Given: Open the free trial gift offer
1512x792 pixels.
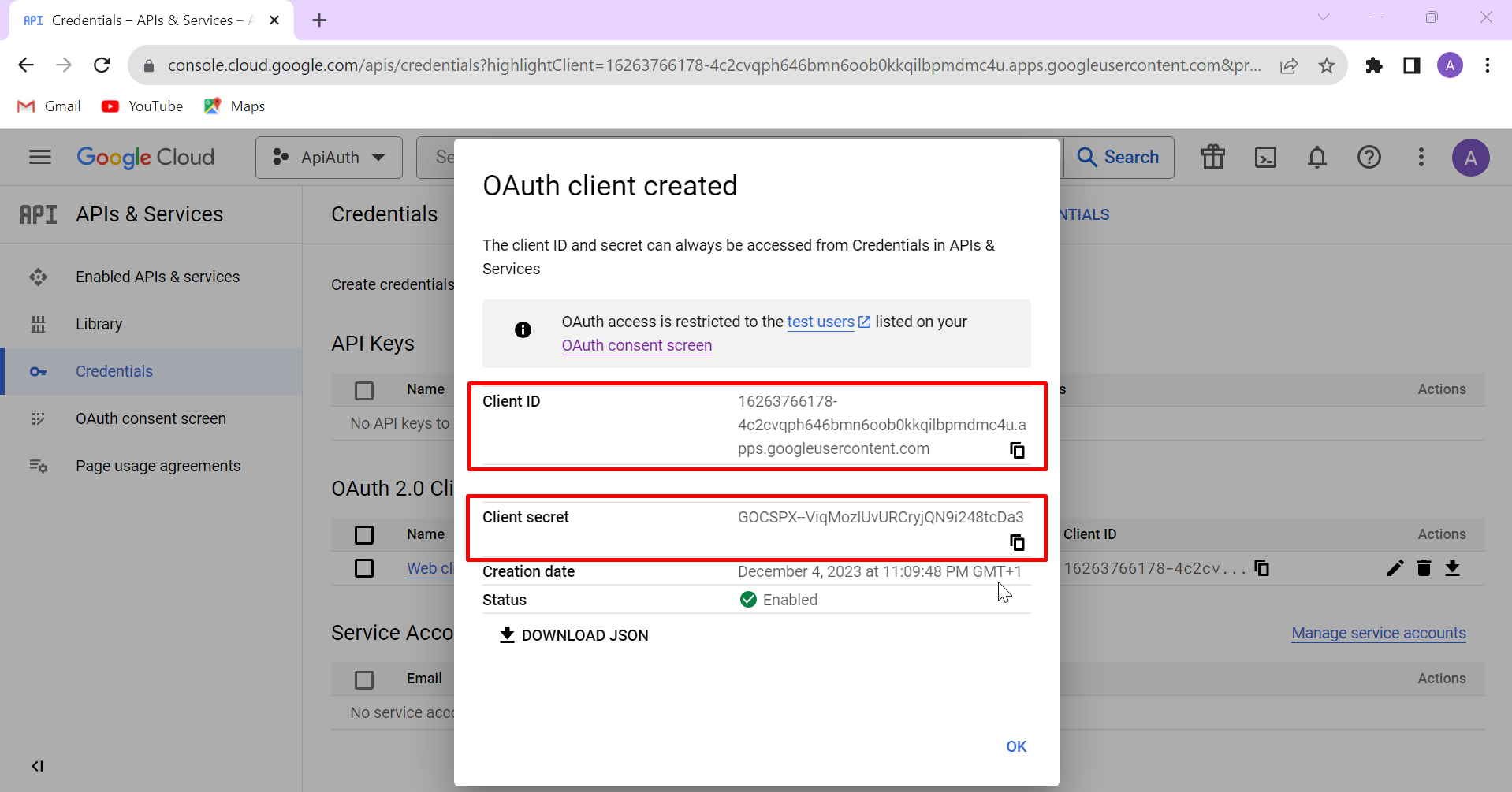Looking at the screenshot, I should point(1212,157).
